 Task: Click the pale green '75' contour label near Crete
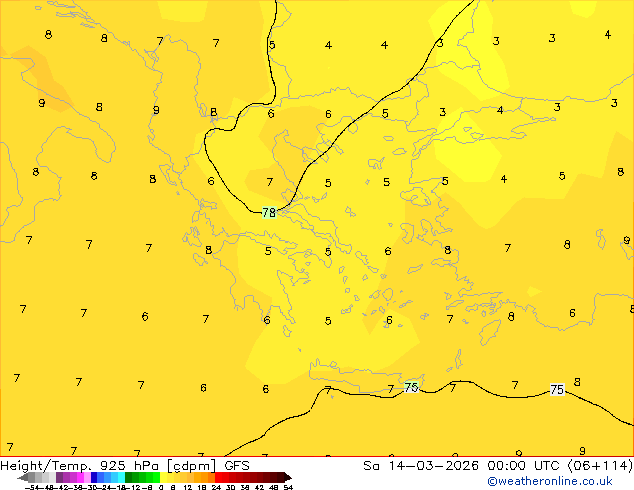pos(411,387)
